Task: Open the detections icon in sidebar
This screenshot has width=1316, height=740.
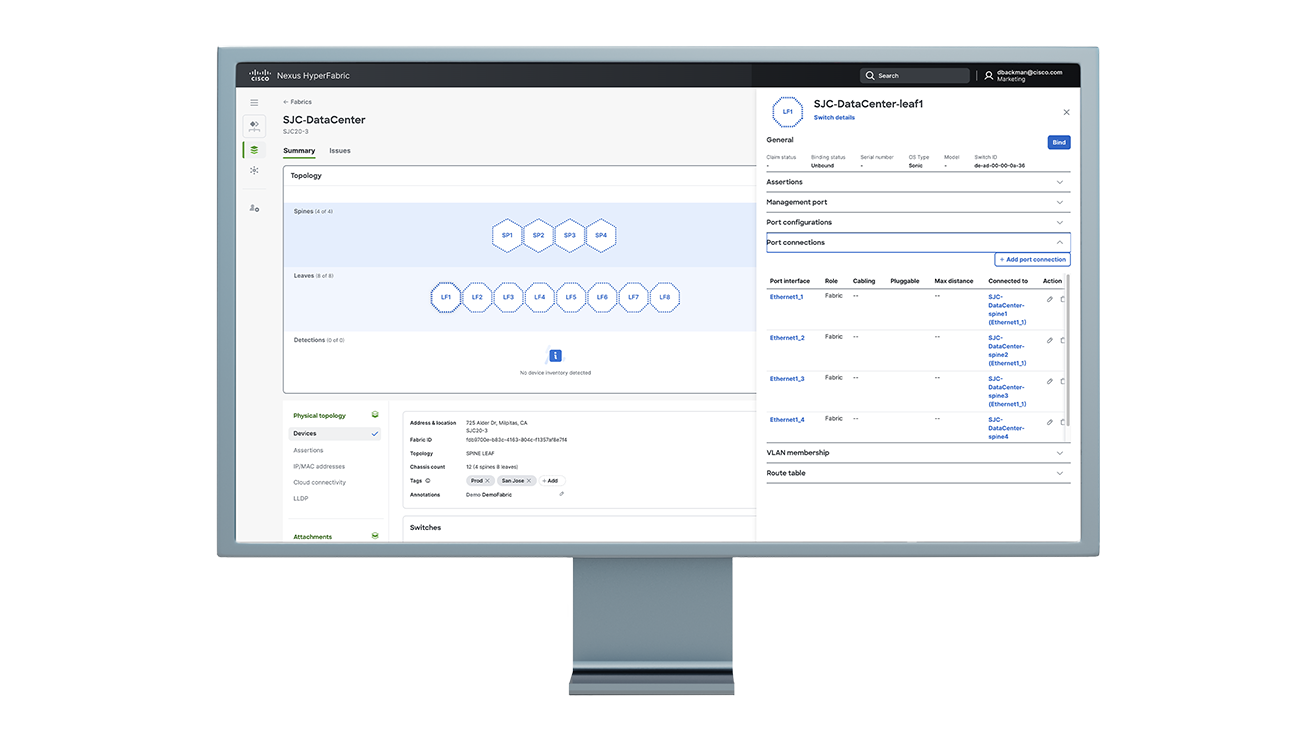Action: click(x=254, y=170)
